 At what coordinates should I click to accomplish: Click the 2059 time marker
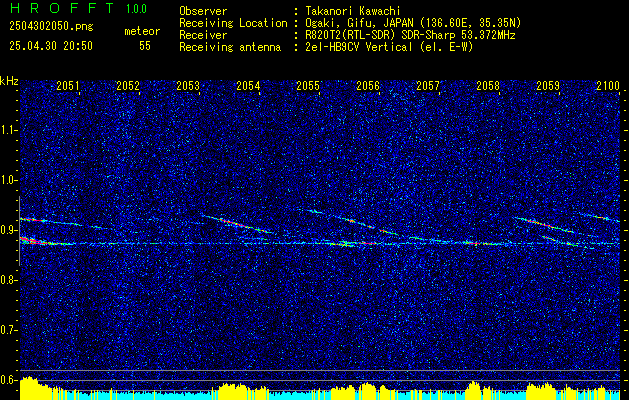coord(548,86)
